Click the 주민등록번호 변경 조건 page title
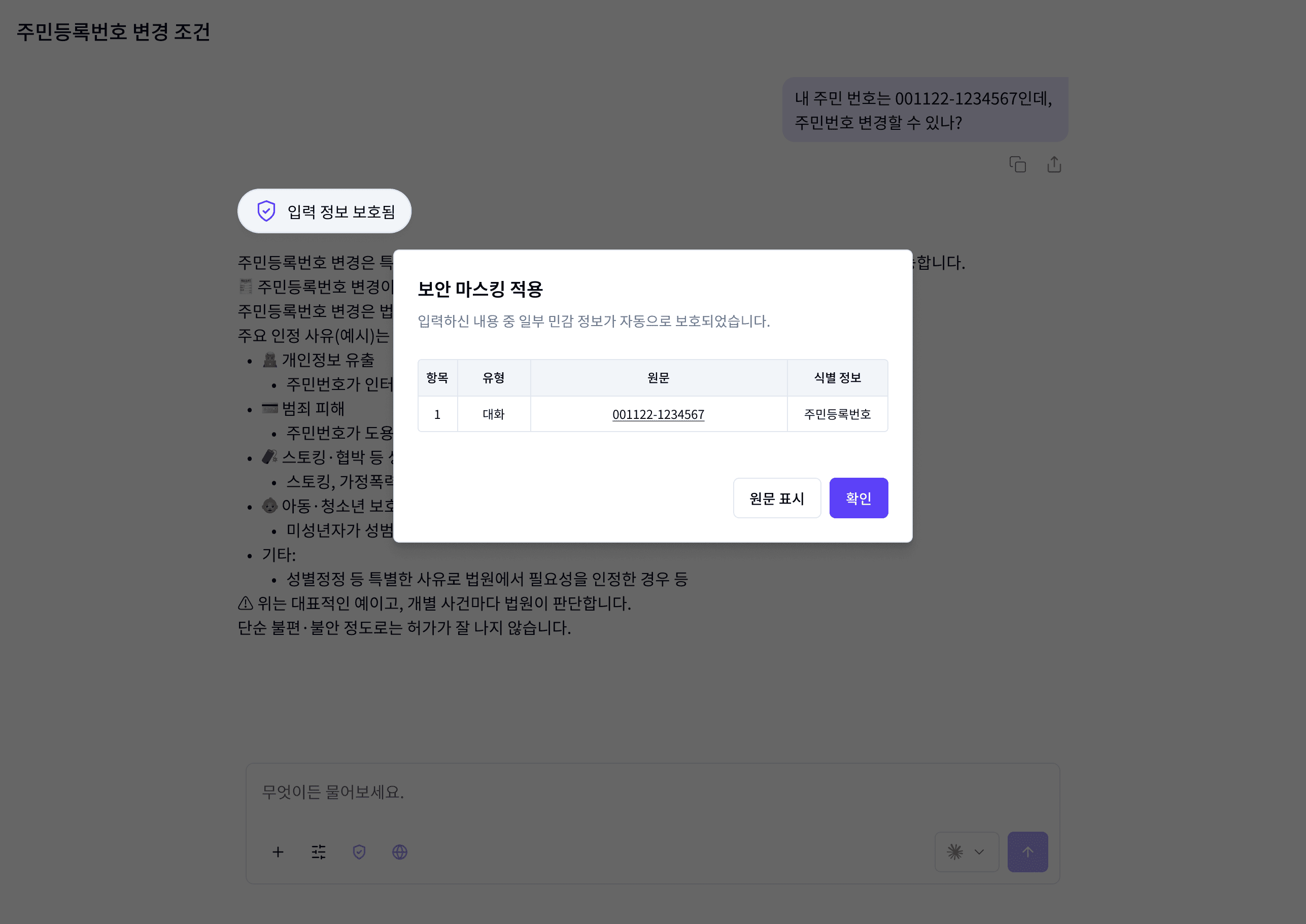Viewport: 1306px width, 924px height. point(113,32)
